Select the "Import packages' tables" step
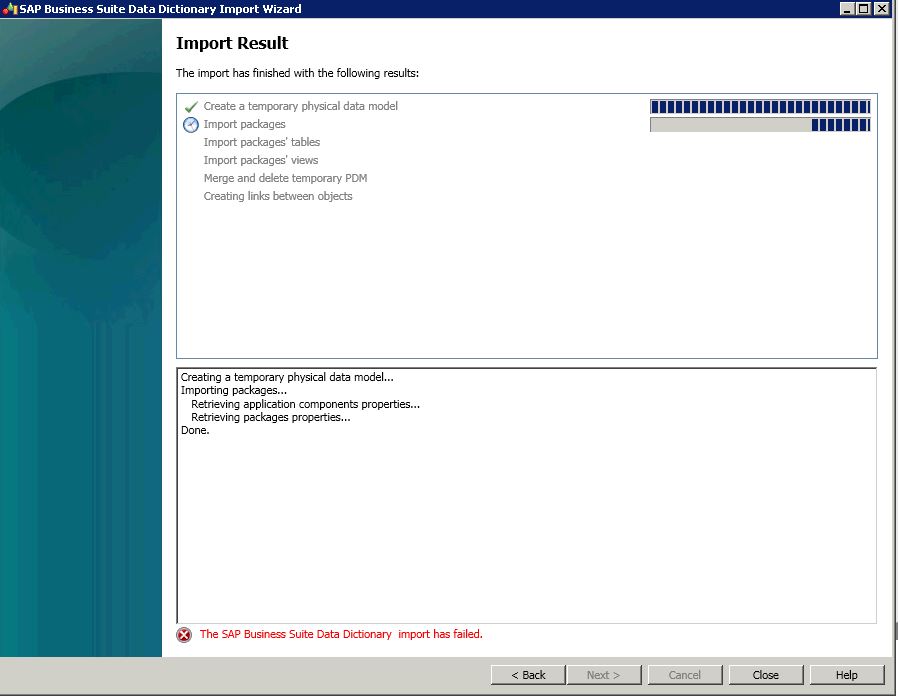 pyautogui.click(x=262, y=142)
